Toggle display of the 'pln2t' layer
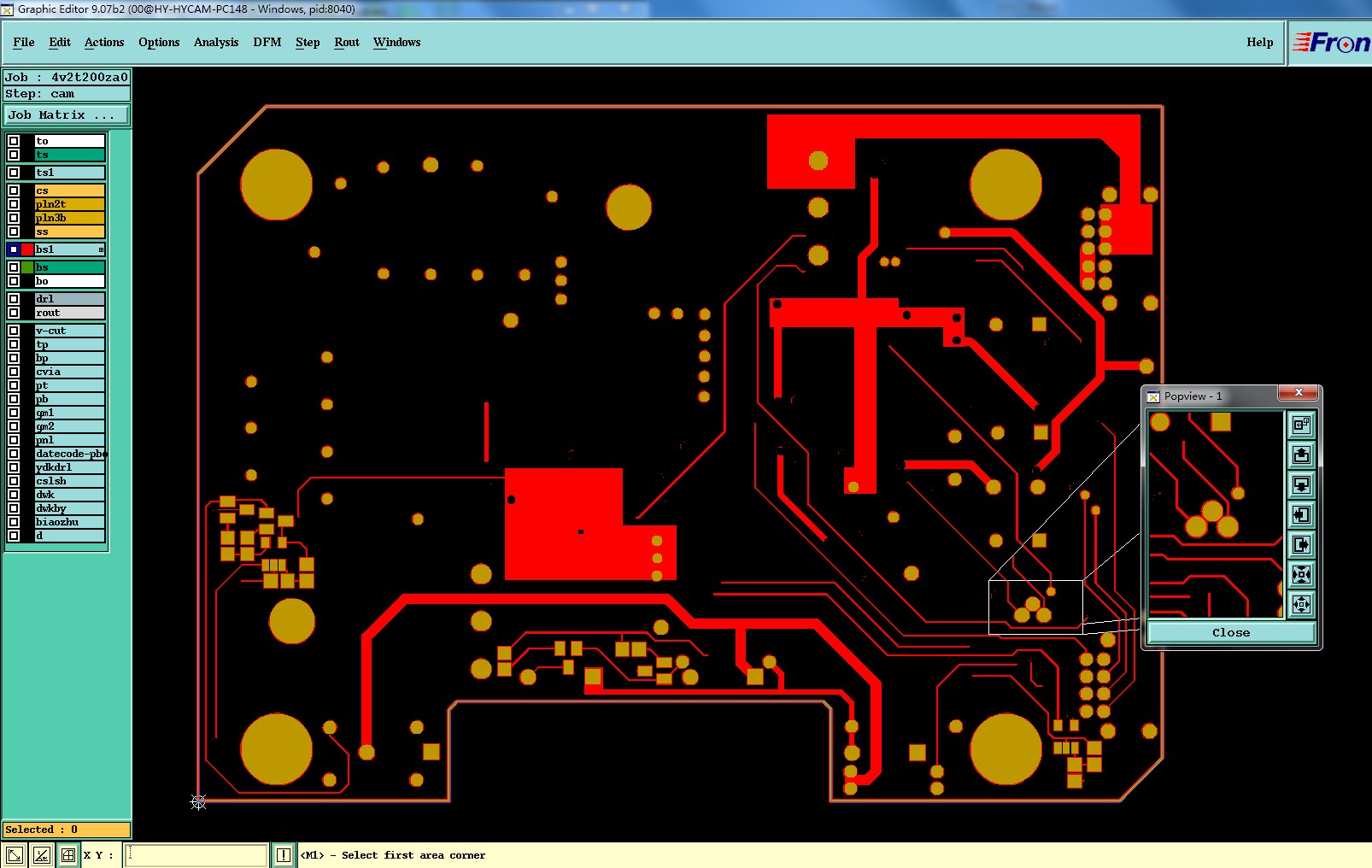 pos(14,204)
